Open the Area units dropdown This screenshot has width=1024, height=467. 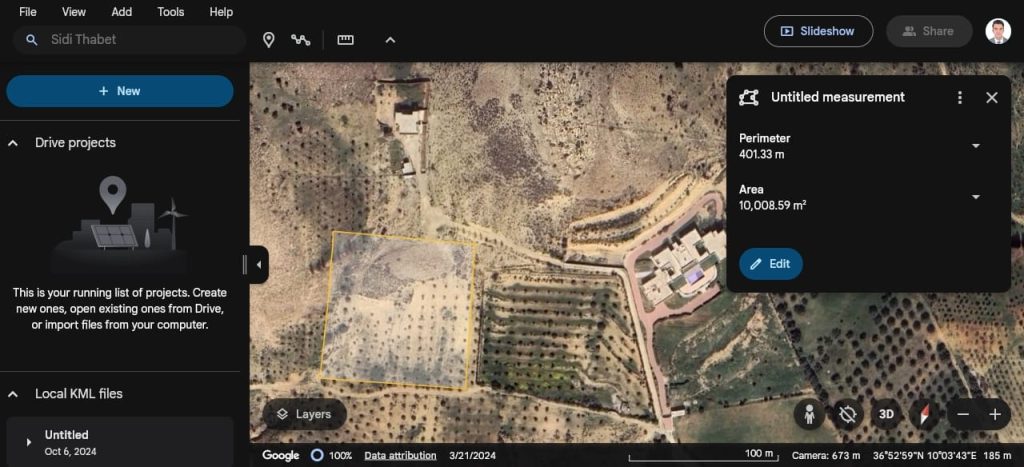(976, 197)
